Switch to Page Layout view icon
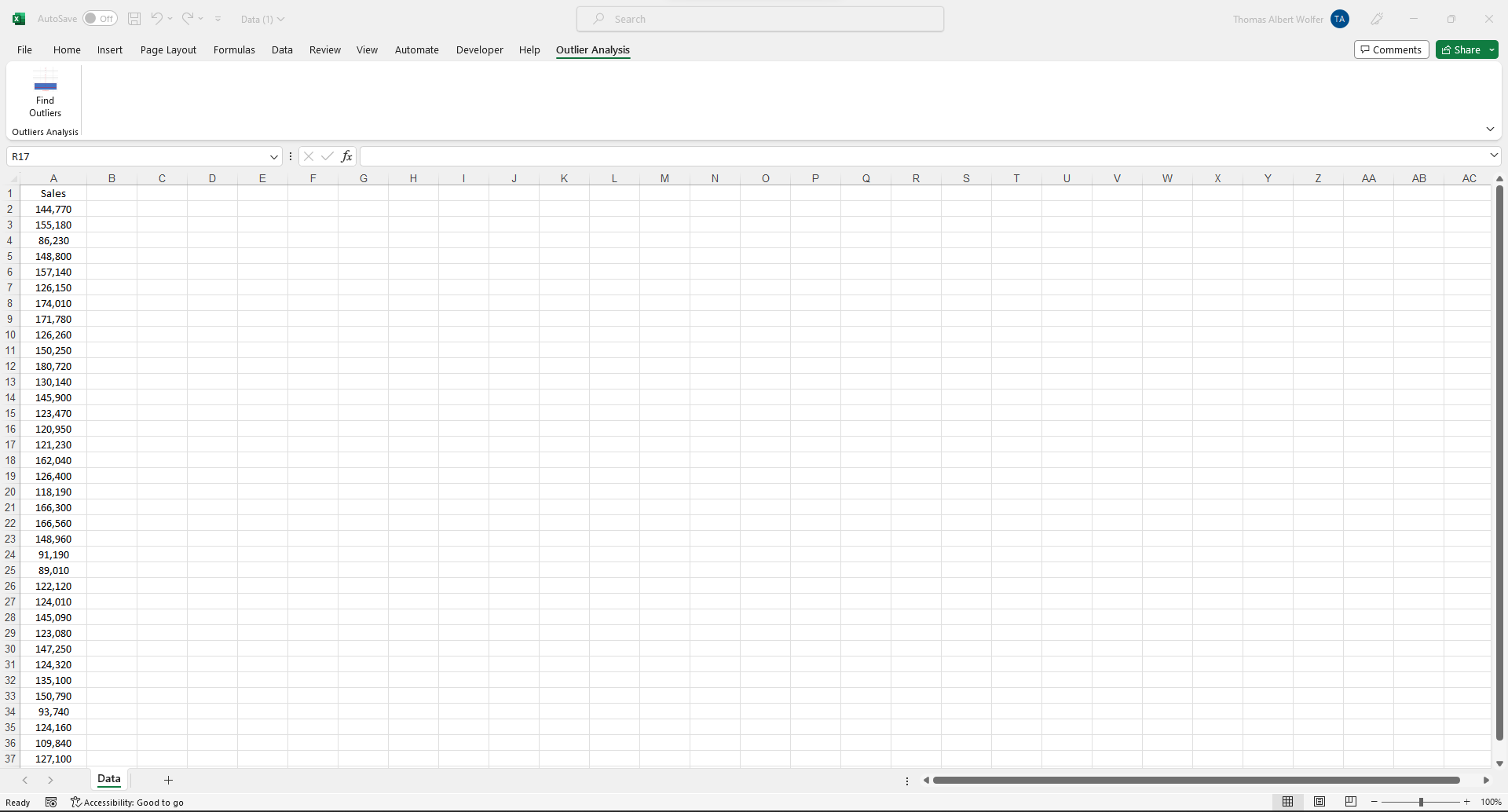1508x812 pixels. point(1319,802)
